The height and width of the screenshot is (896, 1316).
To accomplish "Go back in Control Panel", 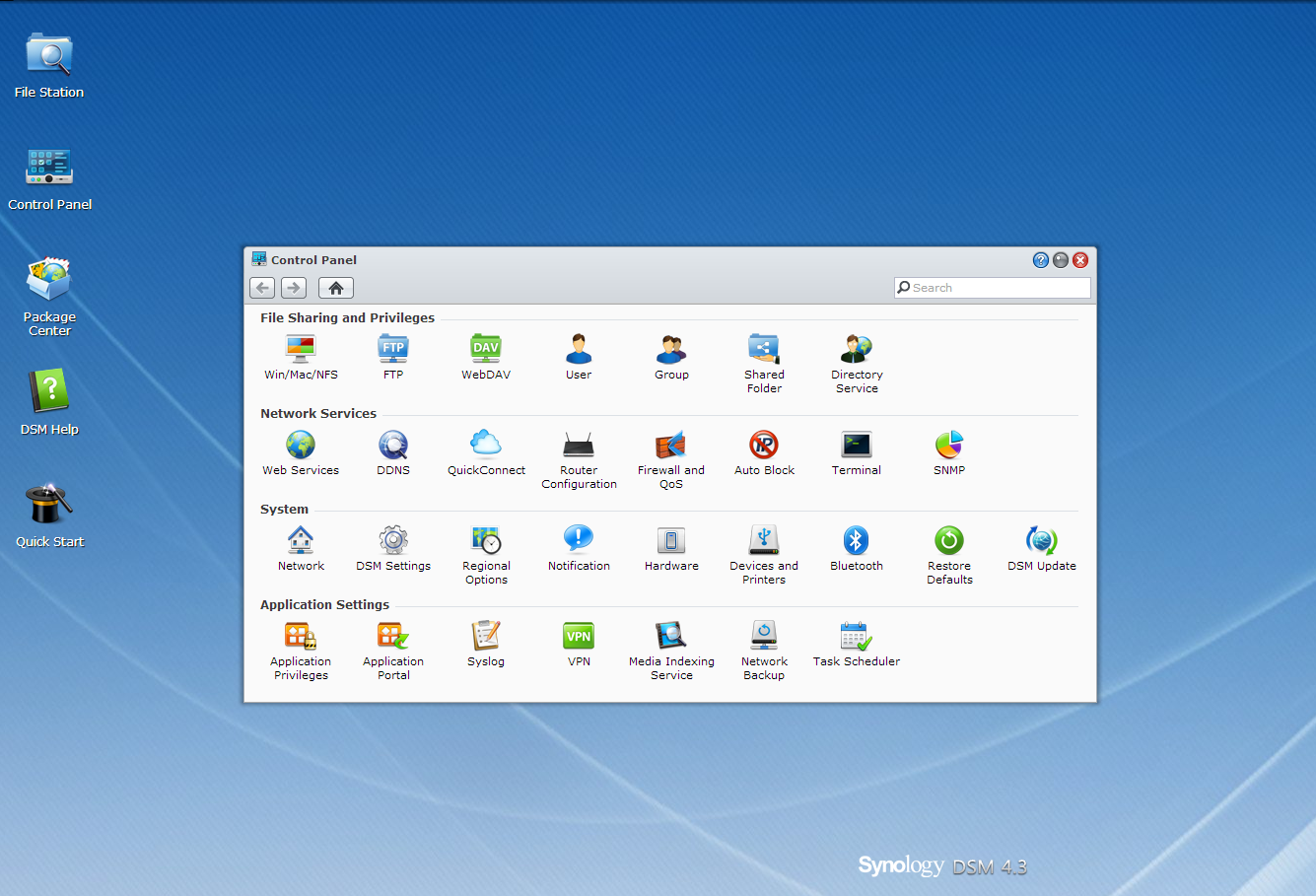I will (262, 288).
